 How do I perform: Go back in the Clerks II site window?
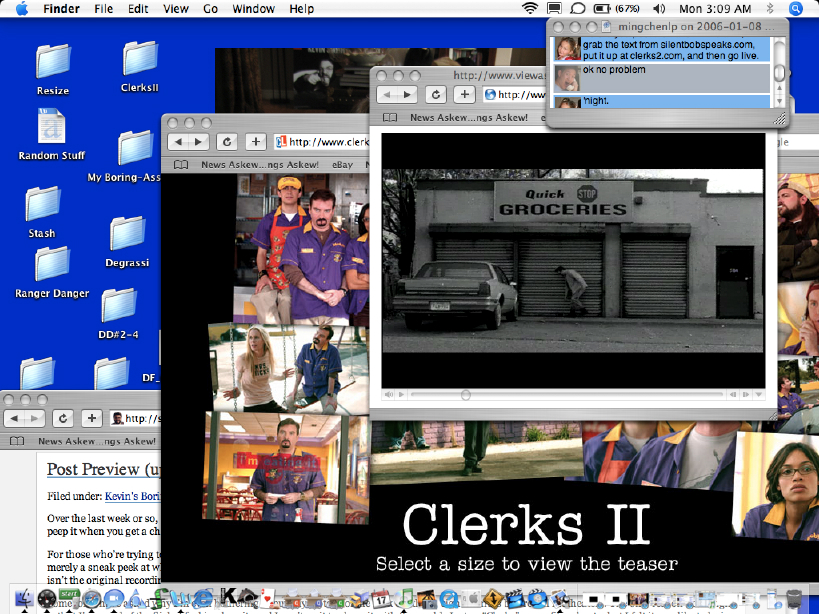click(x=179, y=141)
